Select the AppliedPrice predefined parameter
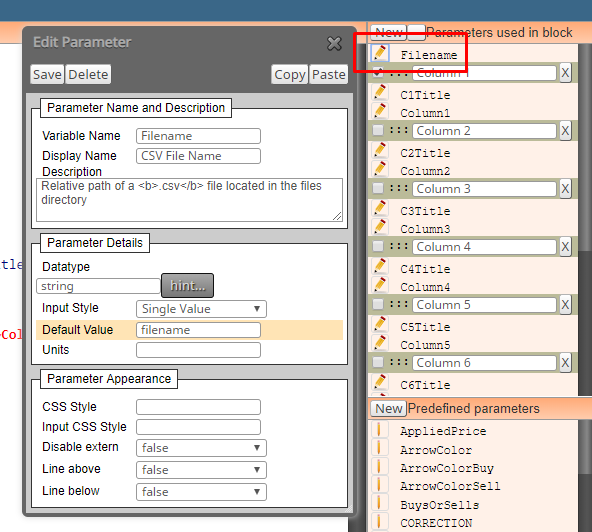This screenshot has height=532, width=592. click(443, 431)
